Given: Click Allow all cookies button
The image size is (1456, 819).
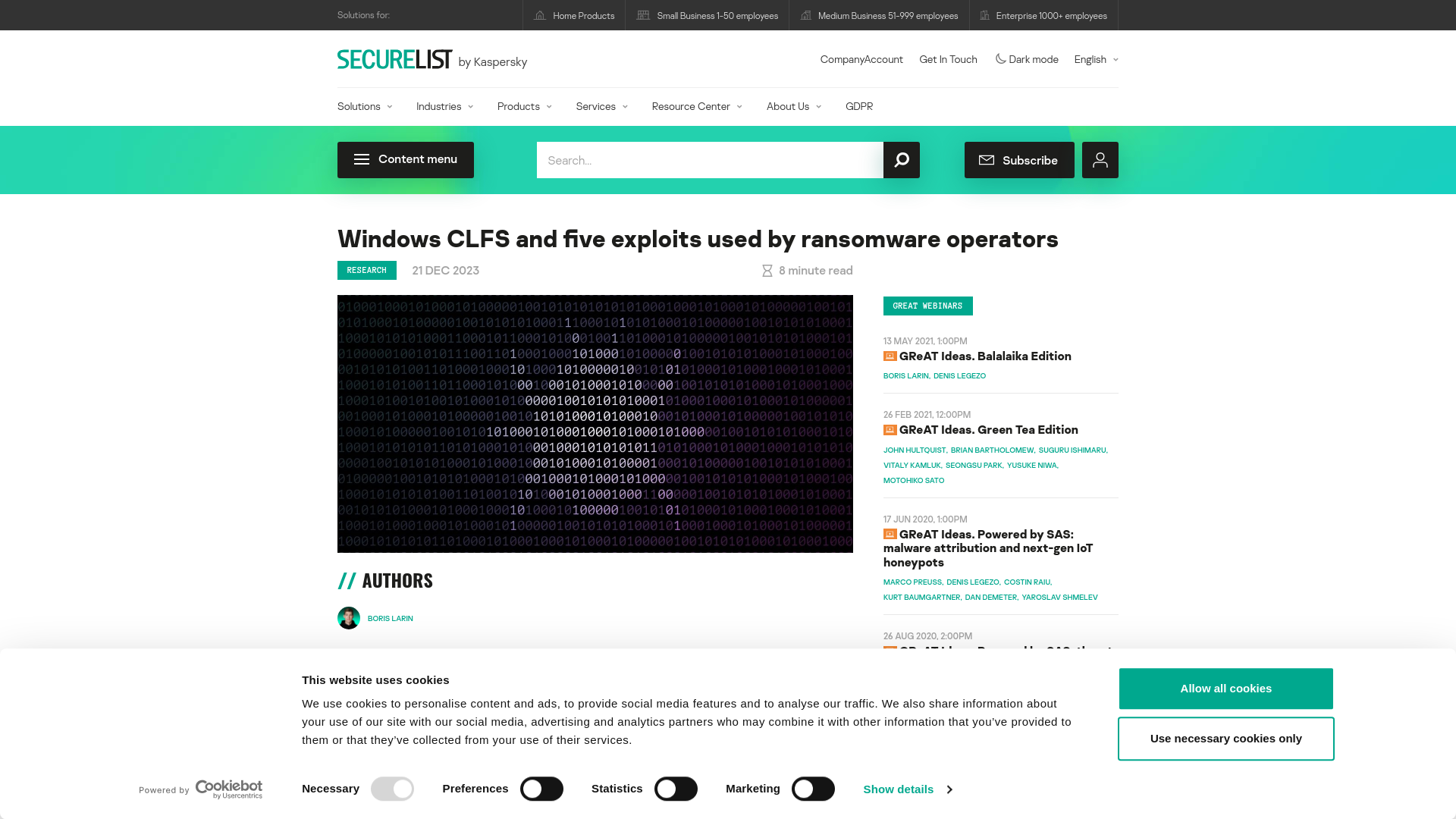Looking at the screenshot, I should (x=1226, y=688).
